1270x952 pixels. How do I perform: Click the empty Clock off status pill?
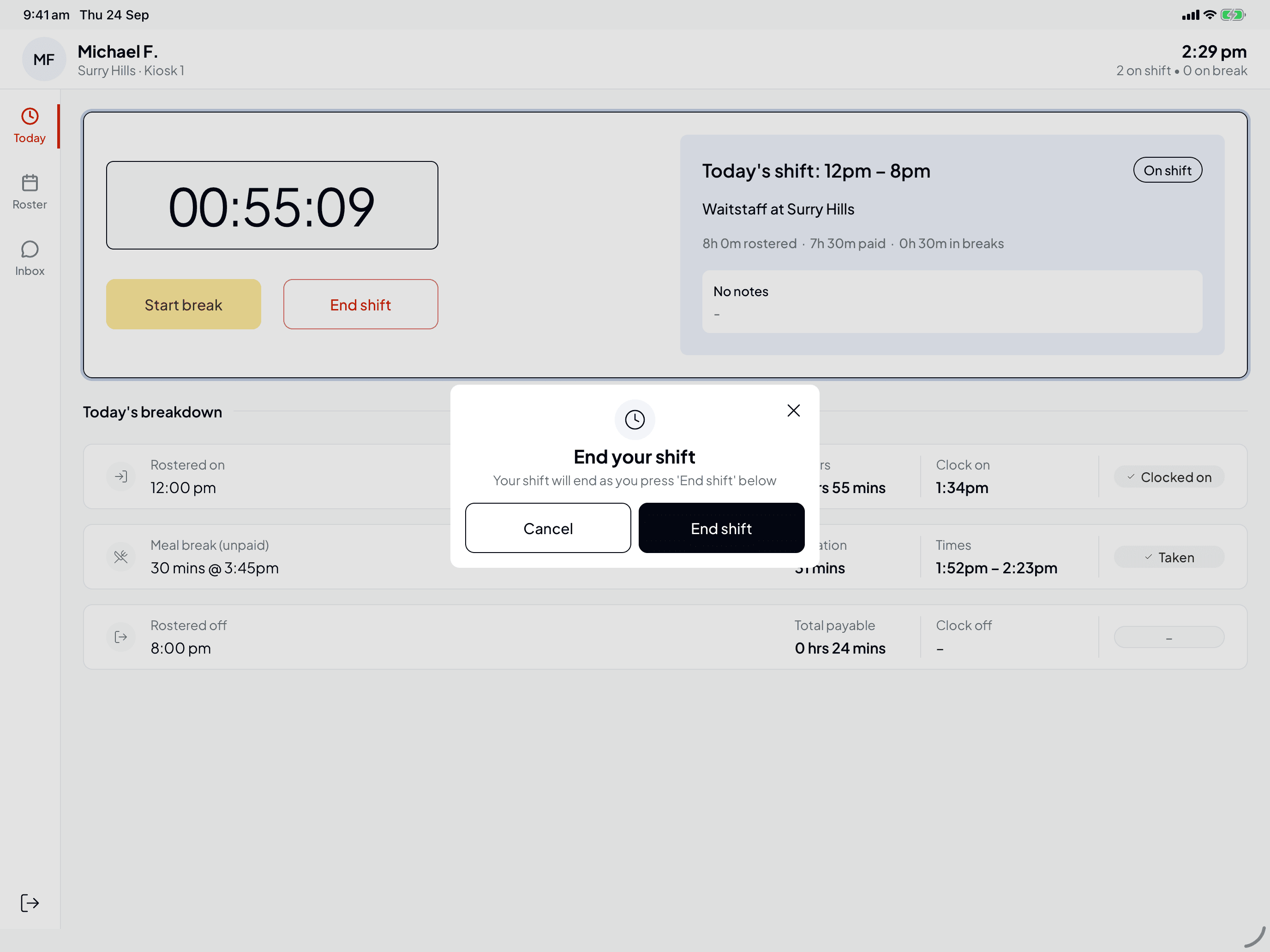[1169, 637]
